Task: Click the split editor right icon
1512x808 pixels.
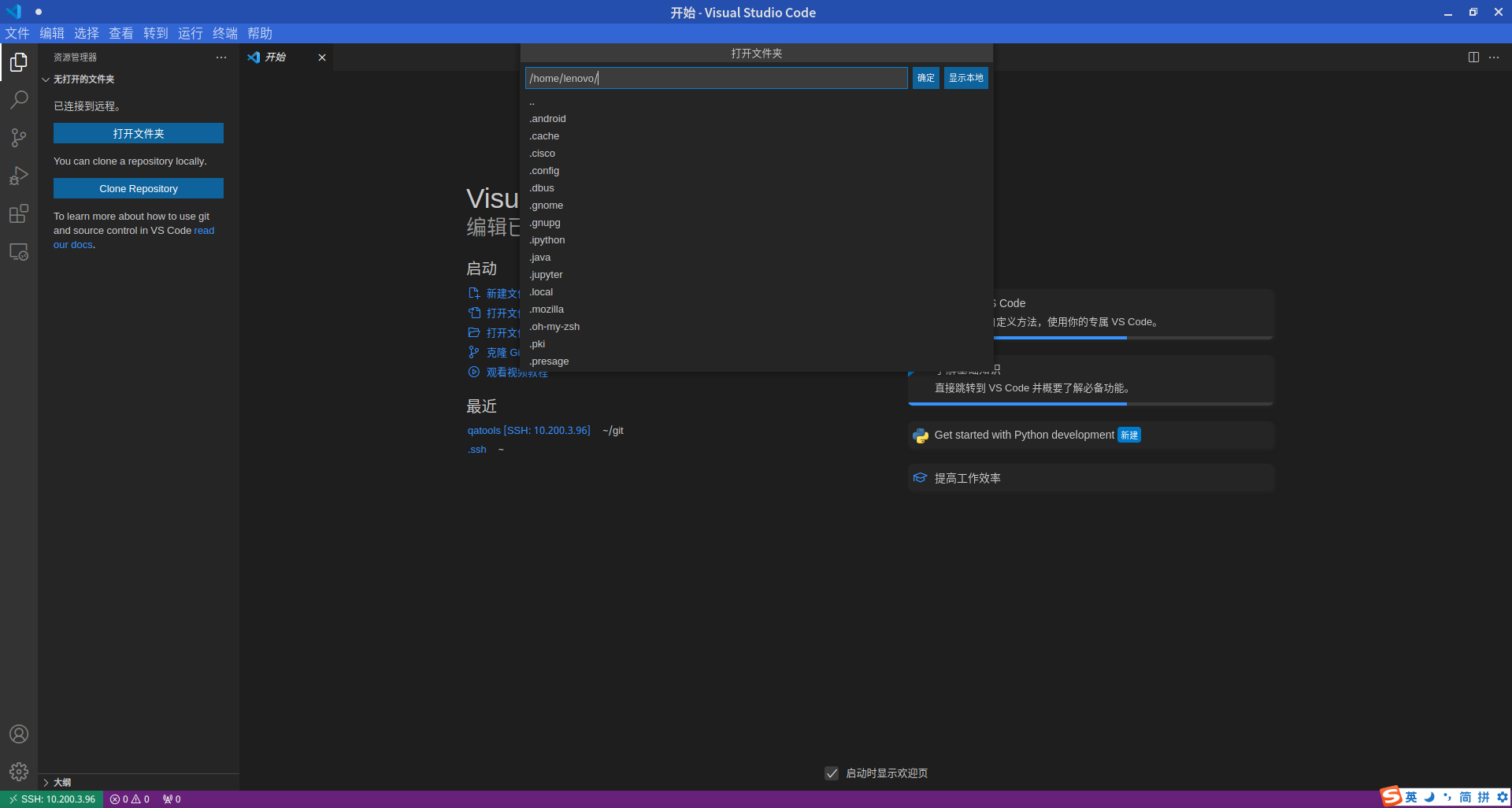Action: click(1473, 57)
